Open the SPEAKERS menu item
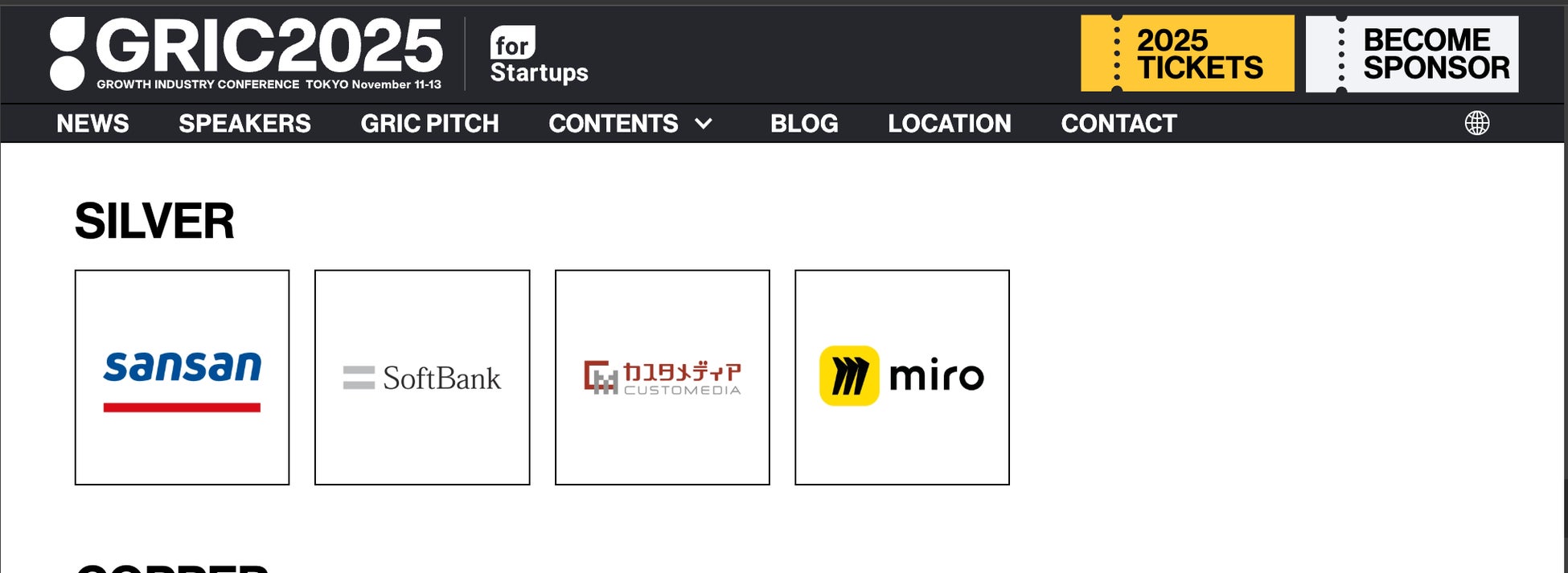This screenshot has width=1568, height=573. [x=244, y=124]
